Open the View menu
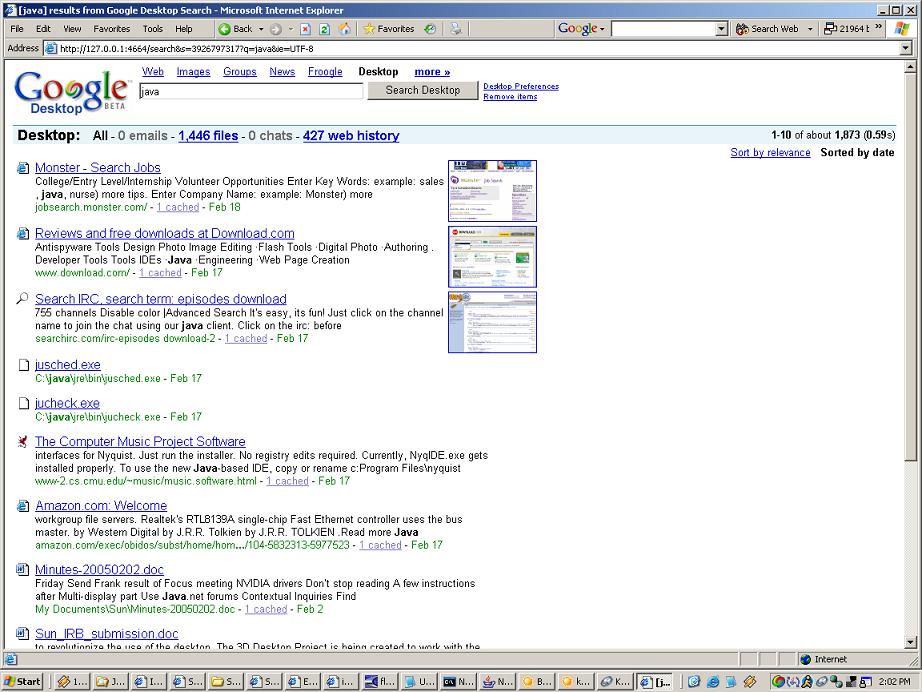This screenshot has width=922, height=692. [x=72, y=29]
